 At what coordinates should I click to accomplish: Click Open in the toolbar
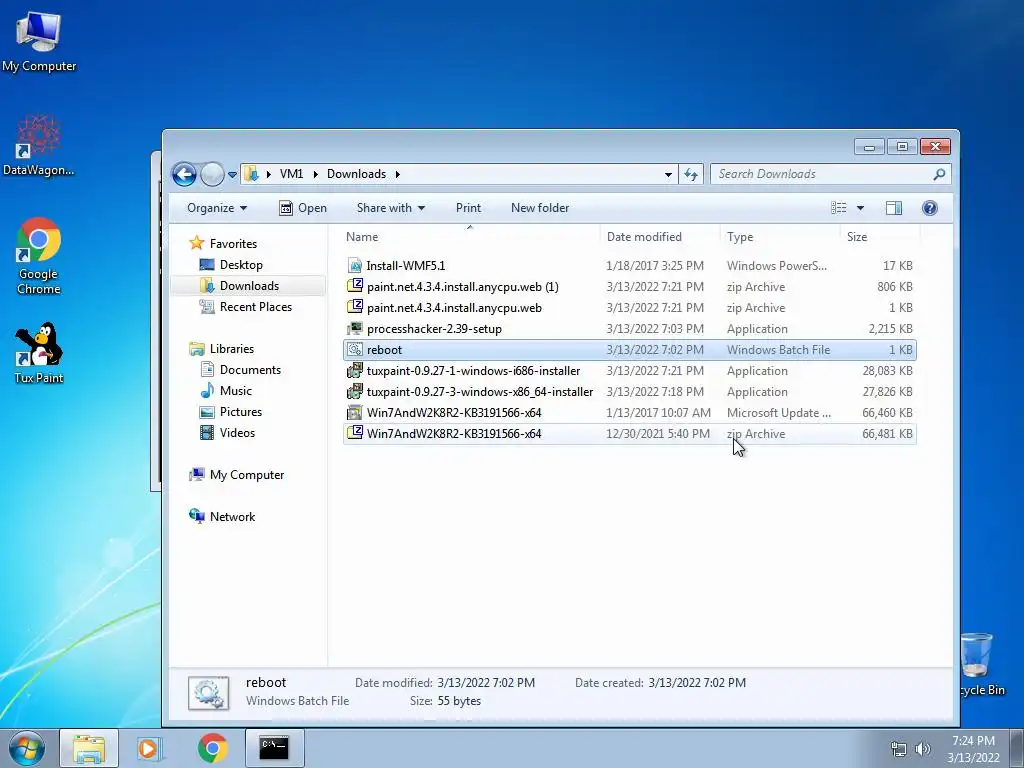[303, 208]
